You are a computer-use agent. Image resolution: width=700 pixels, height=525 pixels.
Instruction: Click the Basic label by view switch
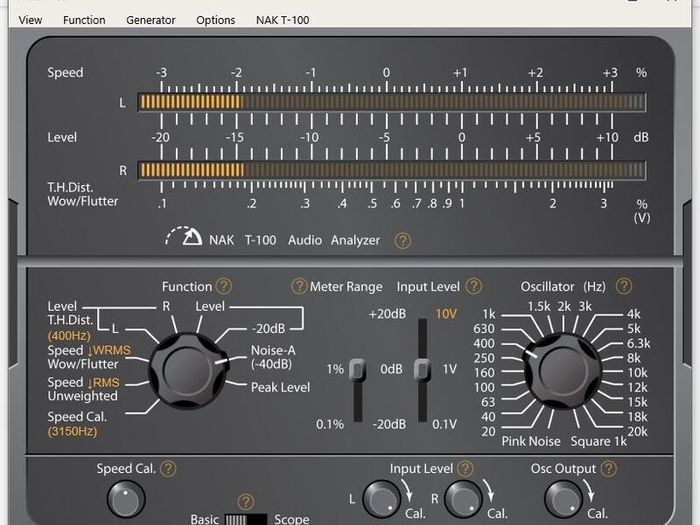coord(204,519)
